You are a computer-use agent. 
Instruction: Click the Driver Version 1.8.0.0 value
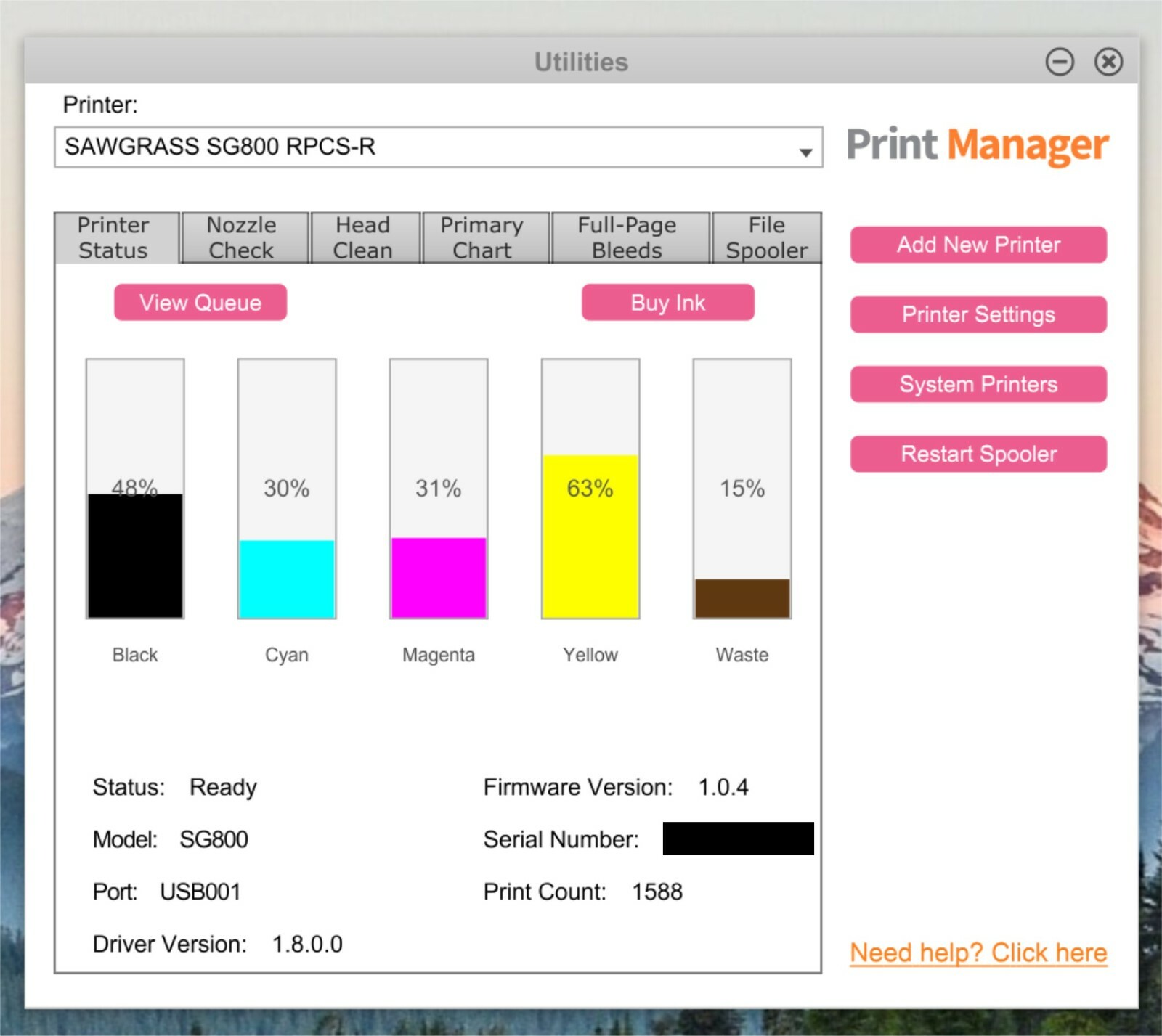click(307, 945)
